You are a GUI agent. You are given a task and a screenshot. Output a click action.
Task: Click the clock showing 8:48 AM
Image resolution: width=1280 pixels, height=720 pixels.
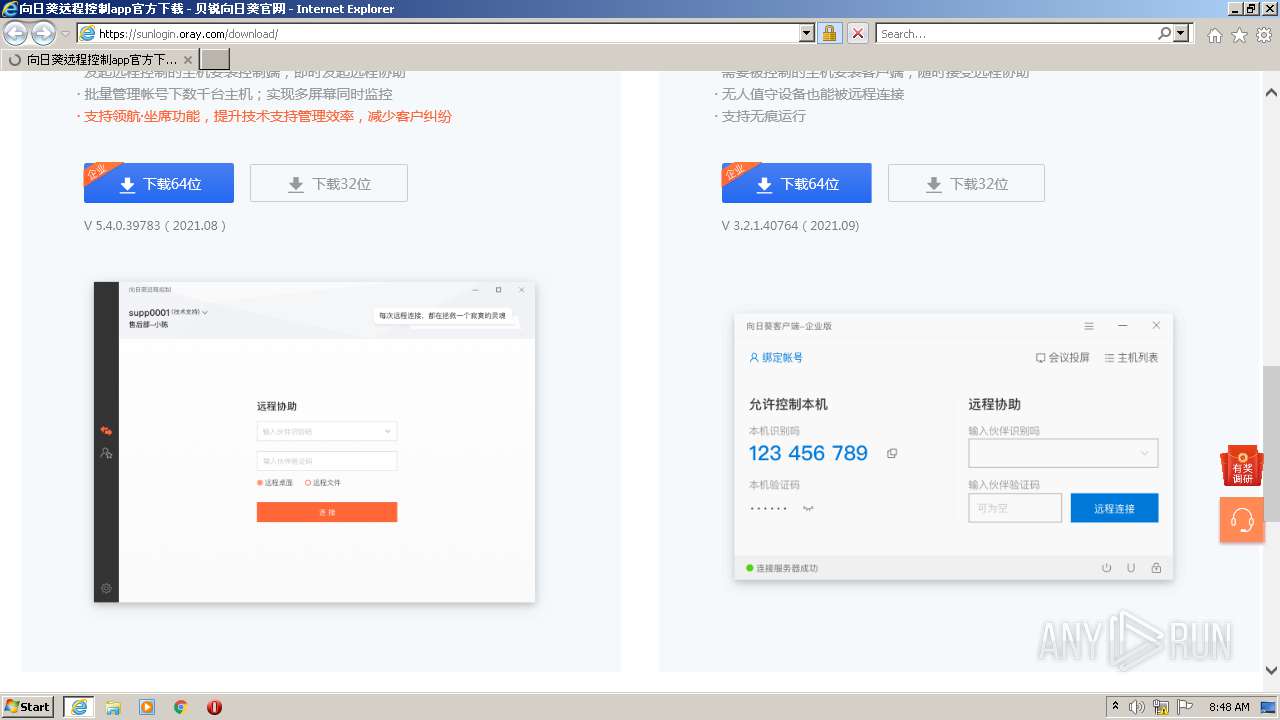tap(1229, 707)
